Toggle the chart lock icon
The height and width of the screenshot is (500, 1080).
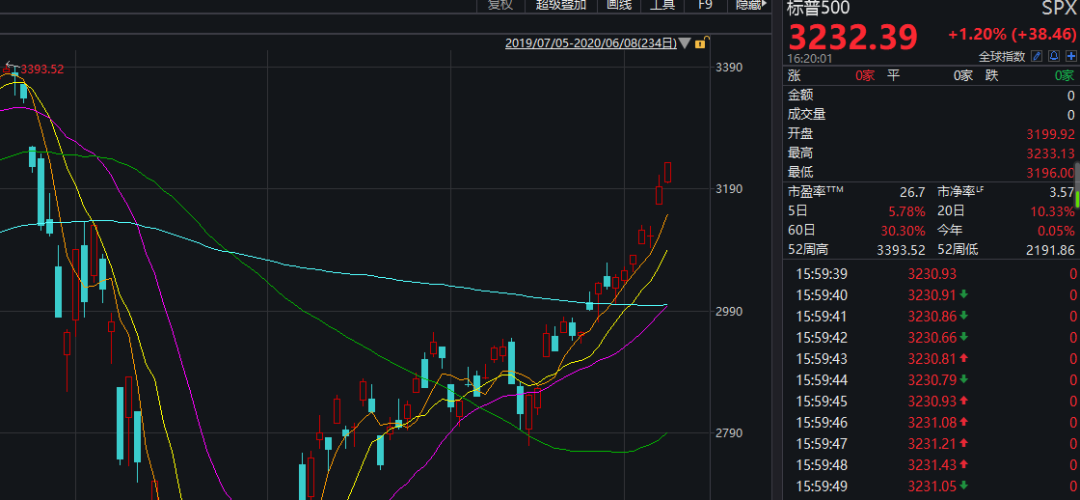coord(700,43)
